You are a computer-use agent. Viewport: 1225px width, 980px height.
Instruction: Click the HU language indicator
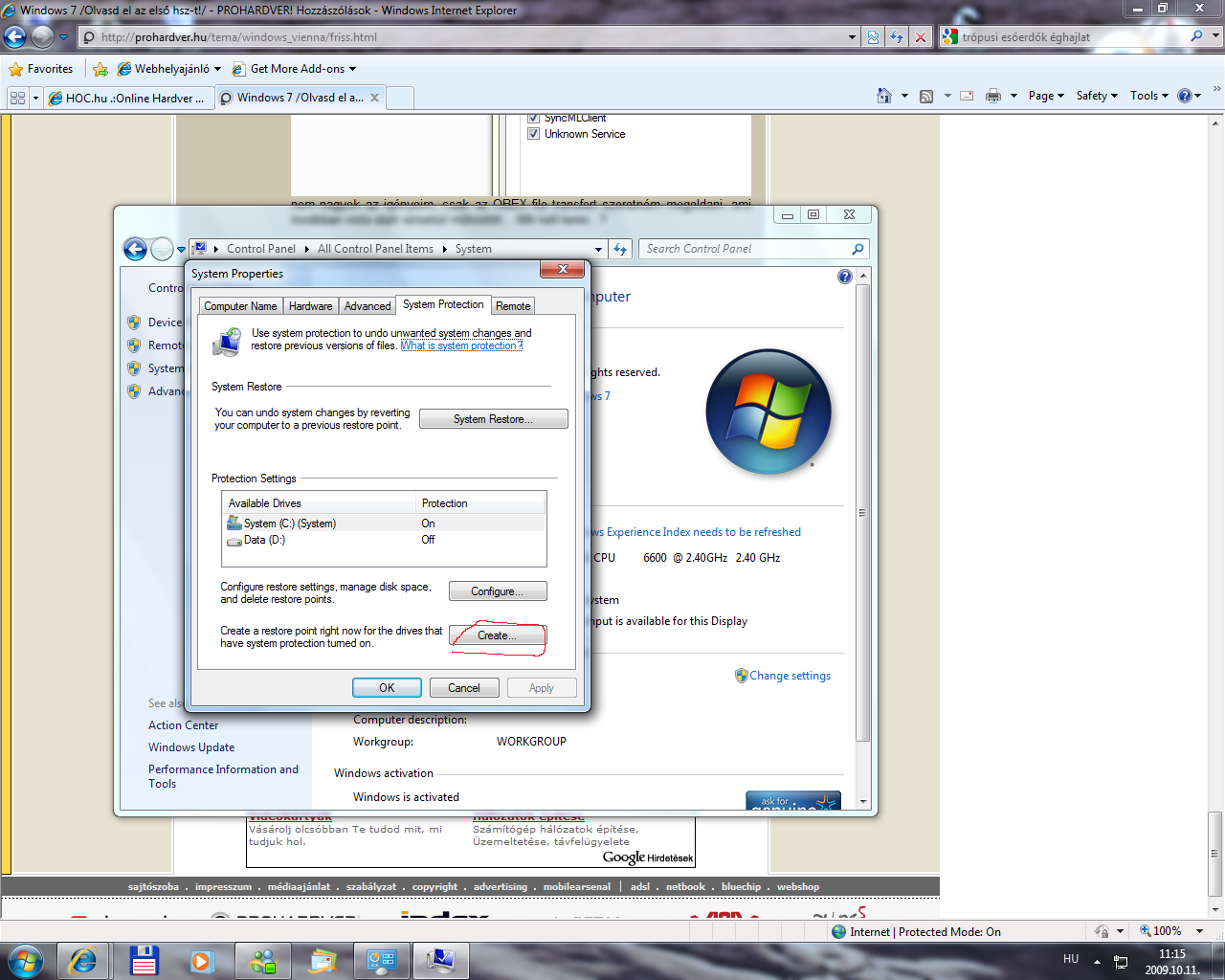(x=1071, y=959)
